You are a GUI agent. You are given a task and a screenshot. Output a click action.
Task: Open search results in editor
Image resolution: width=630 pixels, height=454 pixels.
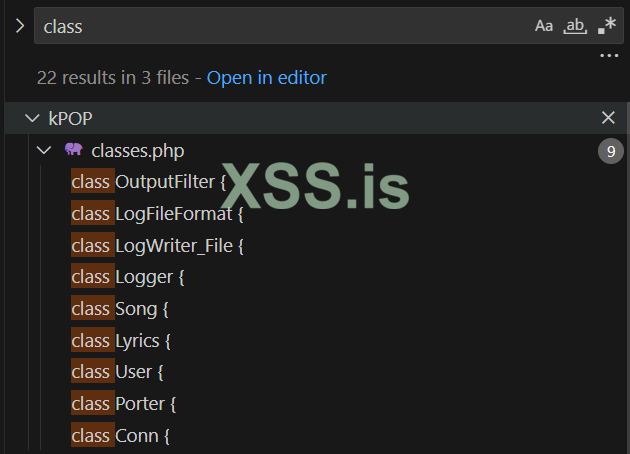[266, 77]
